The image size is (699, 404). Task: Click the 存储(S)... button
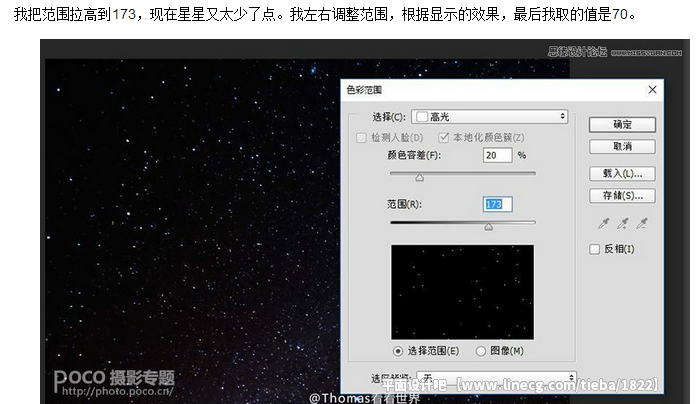622,196
